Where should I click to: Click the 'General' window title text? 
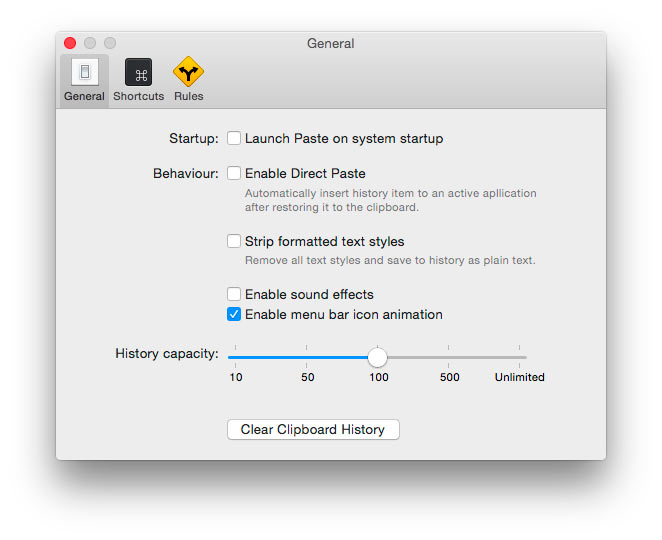(x=331, y=43)
